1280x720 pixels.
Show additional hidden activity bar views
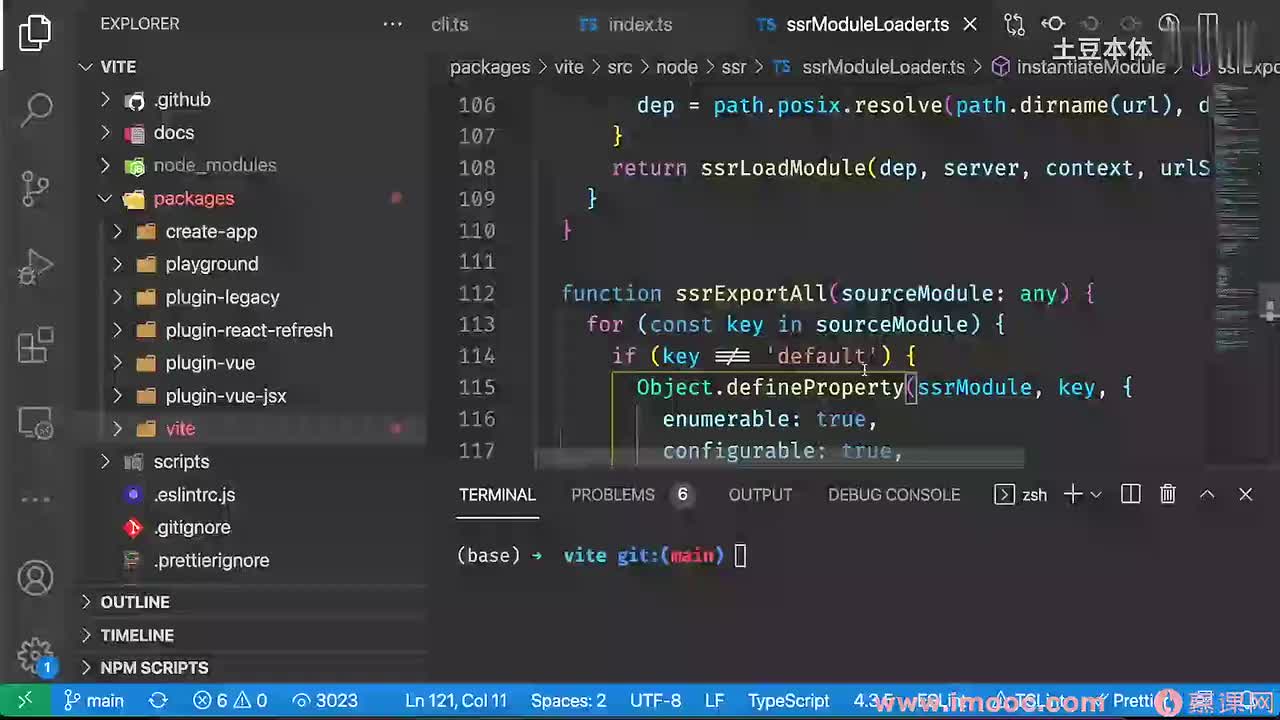(x=35, y=499)
